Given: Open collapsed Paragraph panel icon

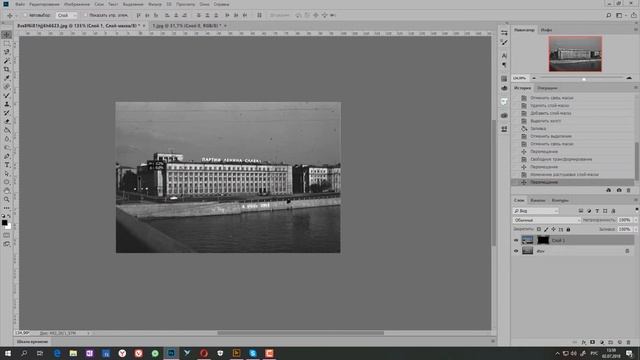Looking at the screenshot, I should tap(504, 65).
